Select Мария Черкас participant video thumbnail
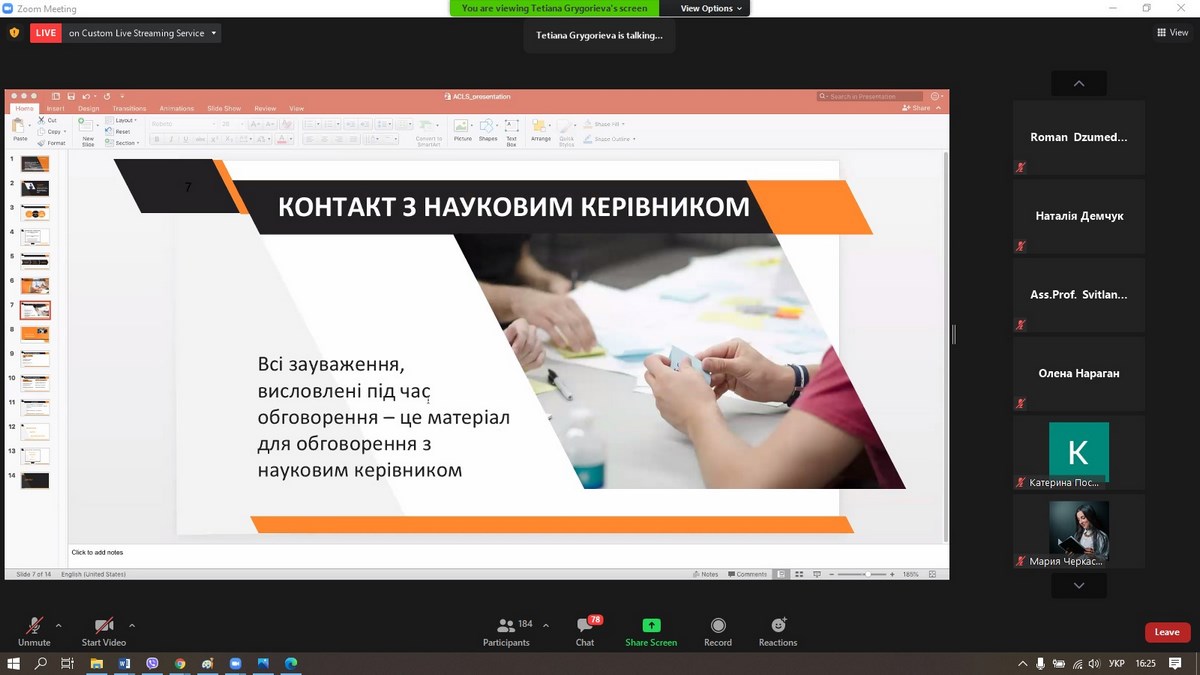The width and height of the screenshot is (1200, 675). coord(1078,532)
